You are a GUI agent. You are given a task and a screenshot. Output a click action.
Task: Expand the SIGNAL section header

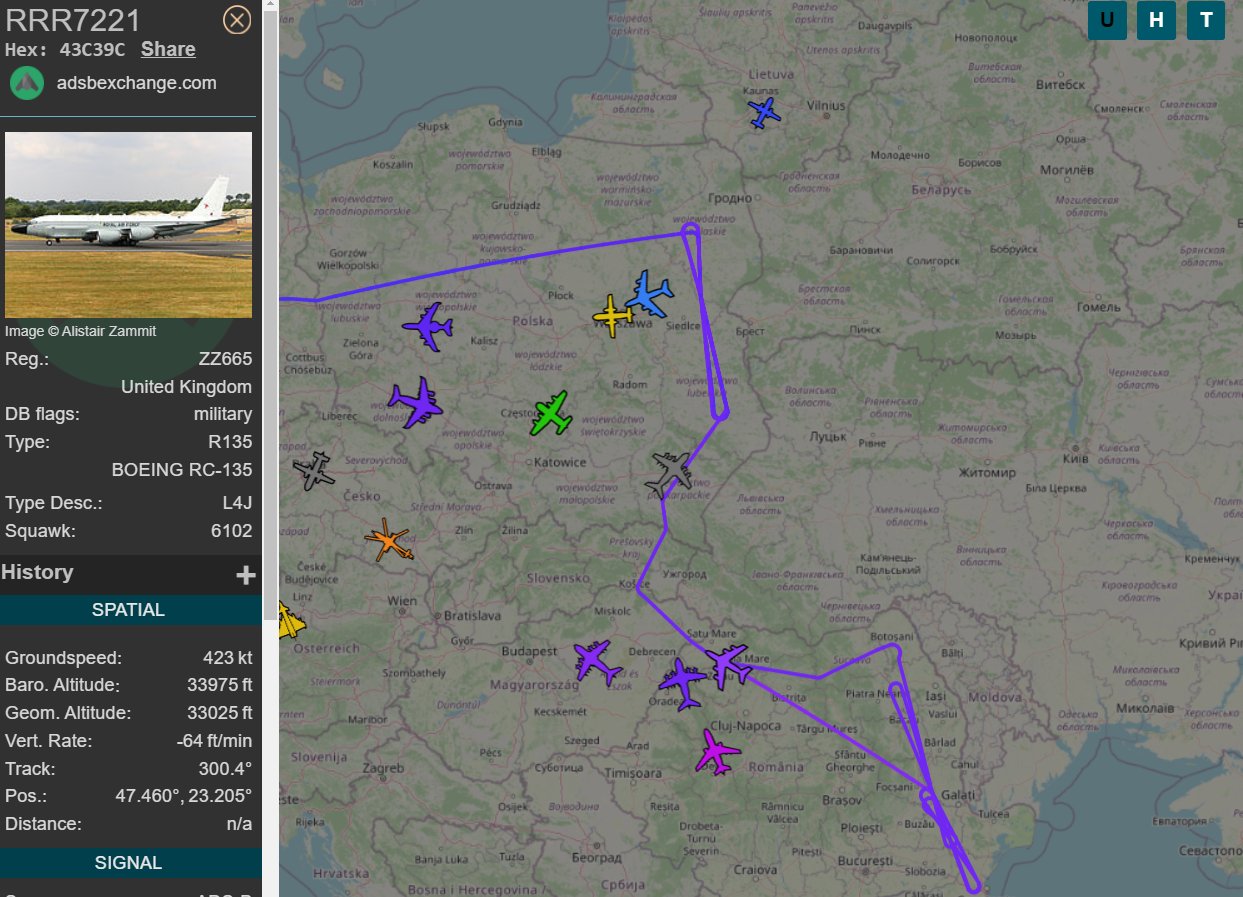129,862
